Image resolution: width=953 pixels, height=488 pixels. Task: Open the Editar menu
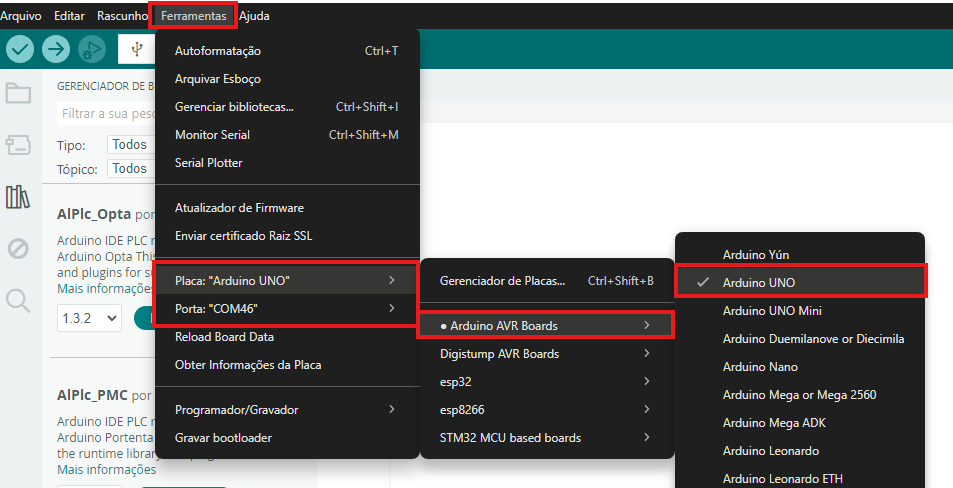pos(69,16)
